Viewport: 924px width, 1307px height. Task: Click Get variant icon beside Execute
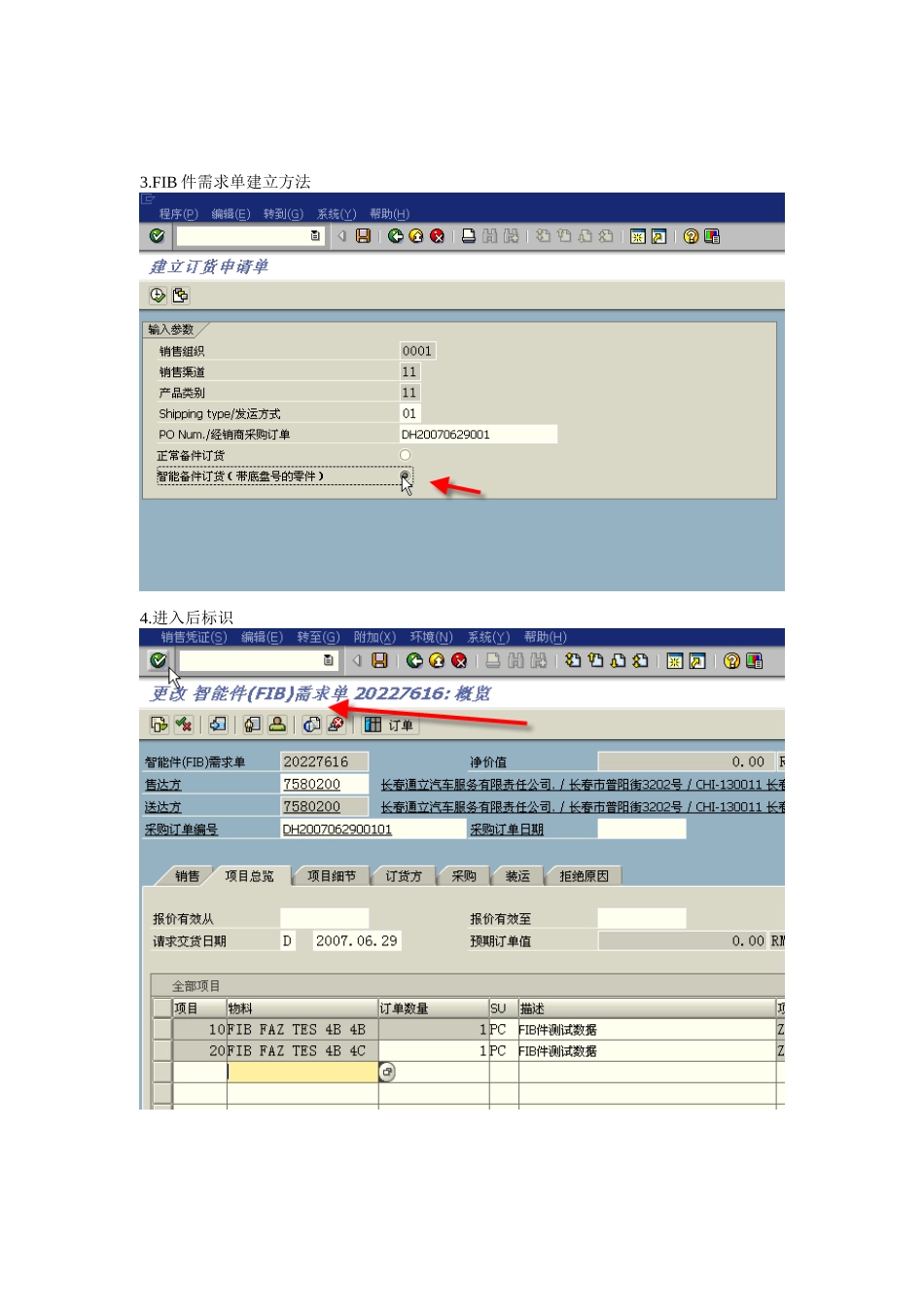tap(180, 295)
